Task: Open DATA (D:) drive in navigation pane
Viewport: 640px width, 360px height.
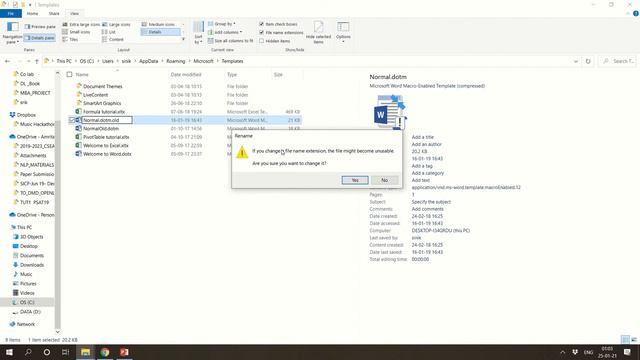Action: [30, 312]
